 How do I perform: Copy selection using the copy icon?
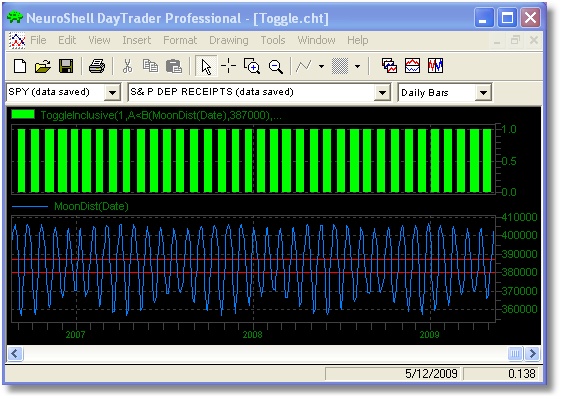[x=150, y=66]
